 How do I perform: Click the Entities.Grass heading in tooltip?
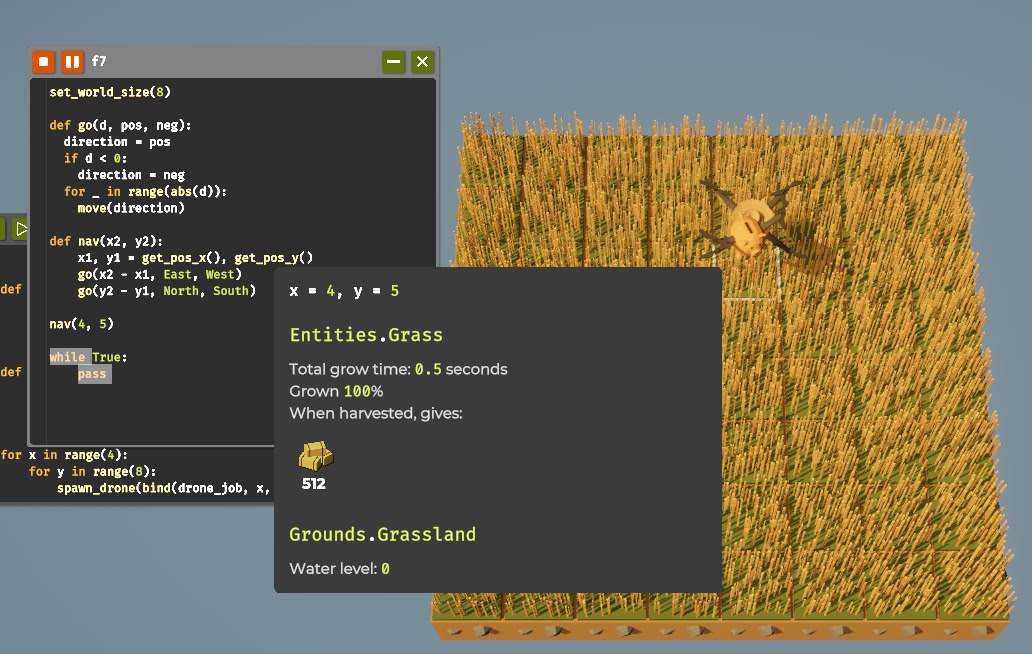(x=366, y=335)
